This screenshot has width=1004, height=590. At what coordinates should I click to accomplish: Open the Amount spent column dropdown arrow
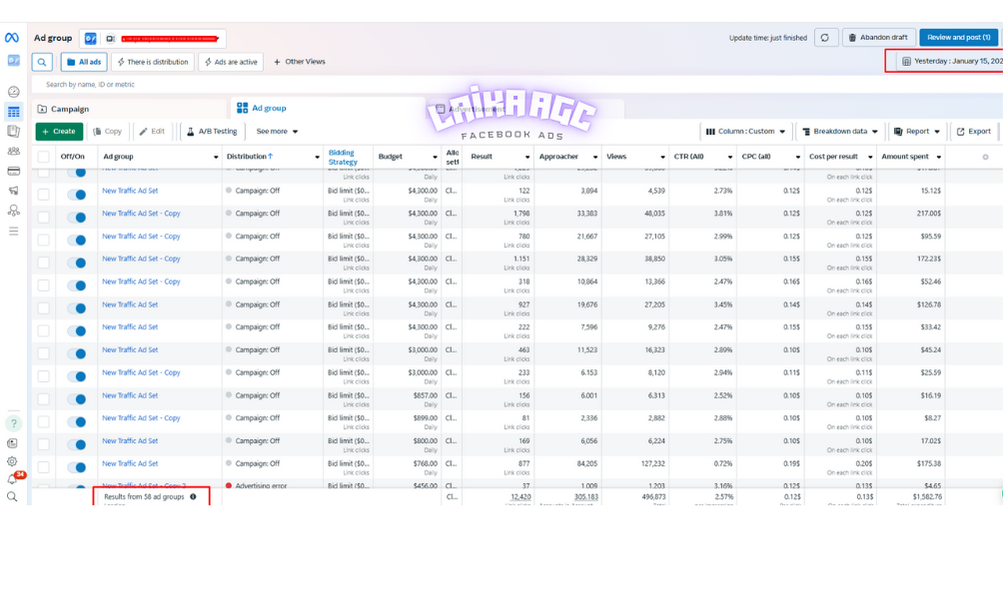tap(939, 157)
